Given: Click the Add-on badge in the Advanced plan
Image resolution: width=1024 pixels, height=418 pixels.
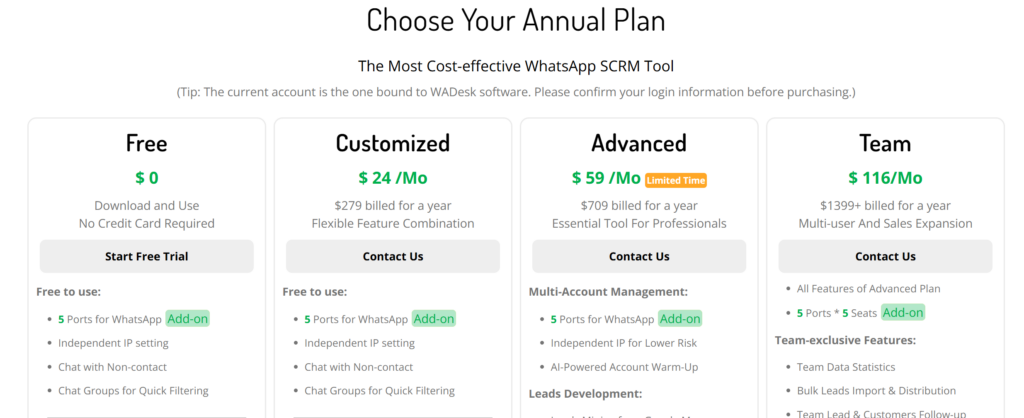Looking at the screenshot, I should click(x=680, y=319).
